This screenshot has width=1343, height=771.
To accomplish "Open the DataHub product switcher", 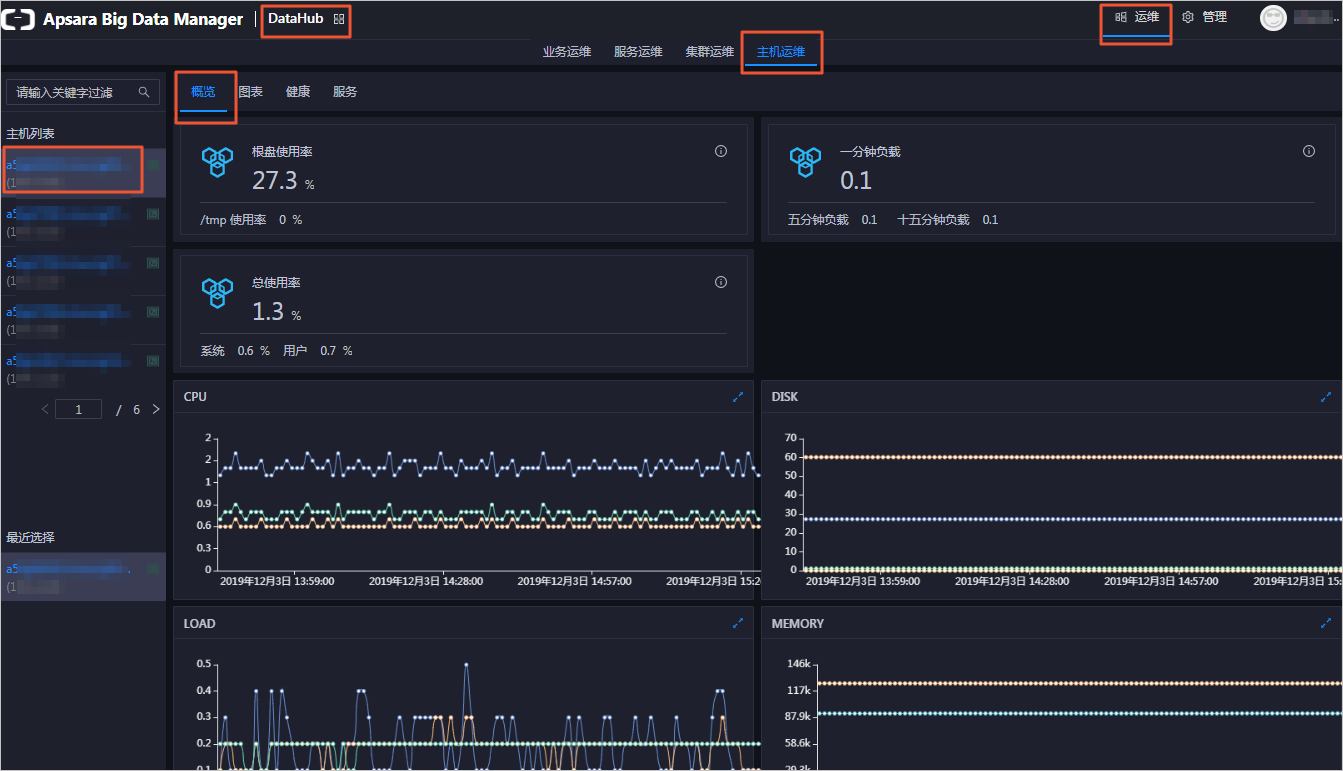I will click(339, 19).
